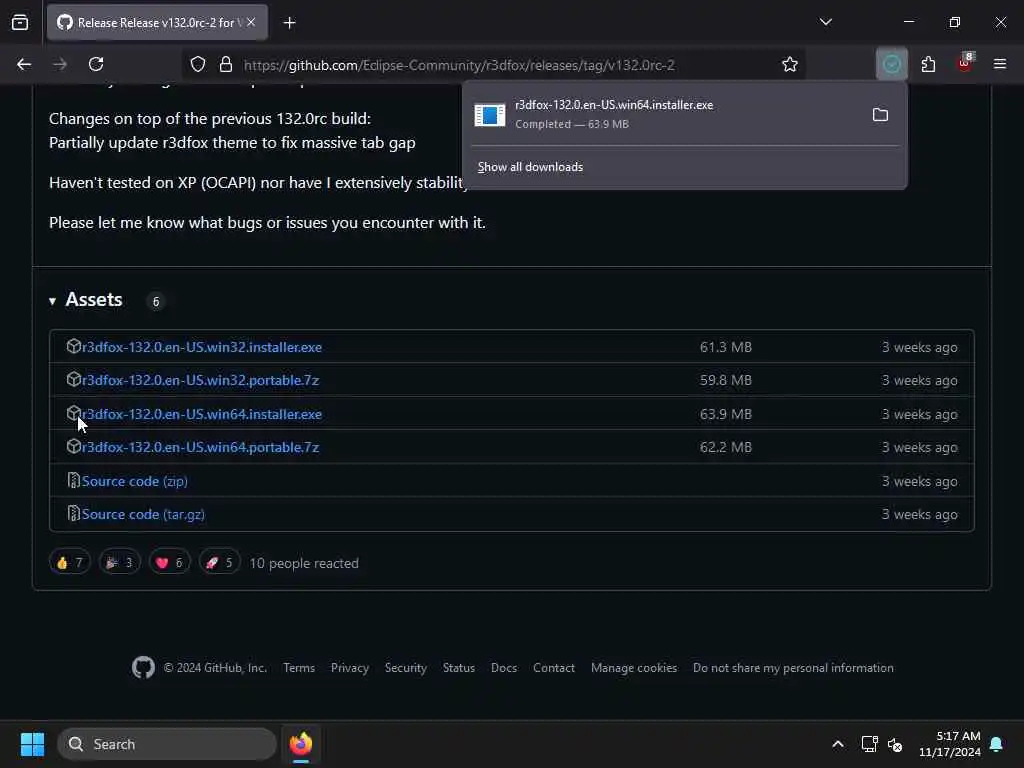Click the archive icon beside Source code (tar.gz)
The image size is (1024, 768).
pos(74,513)
